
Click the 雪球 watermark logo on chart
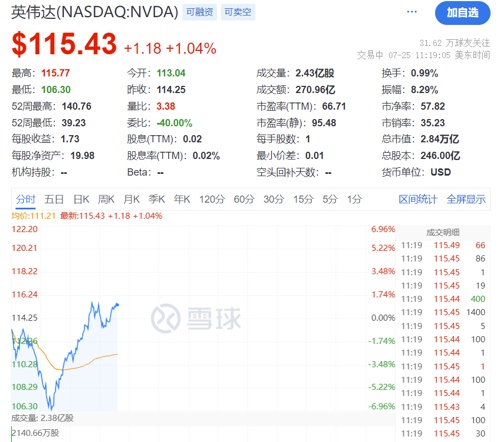(x=196, y=318)
